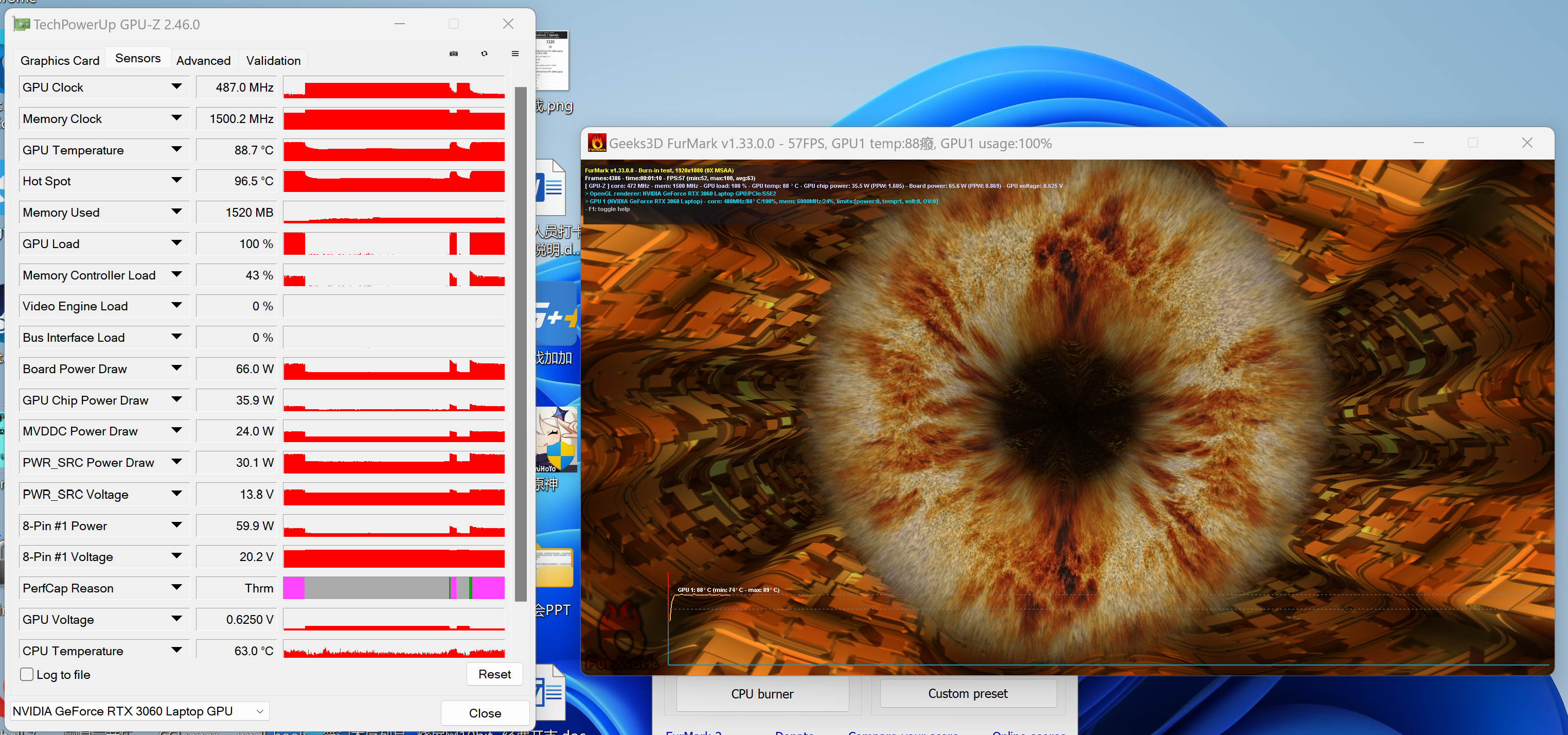Viewport: 1568px width, 735px height.
Task: Click the Close button in GPU-Z
Action: pos(485,712)
